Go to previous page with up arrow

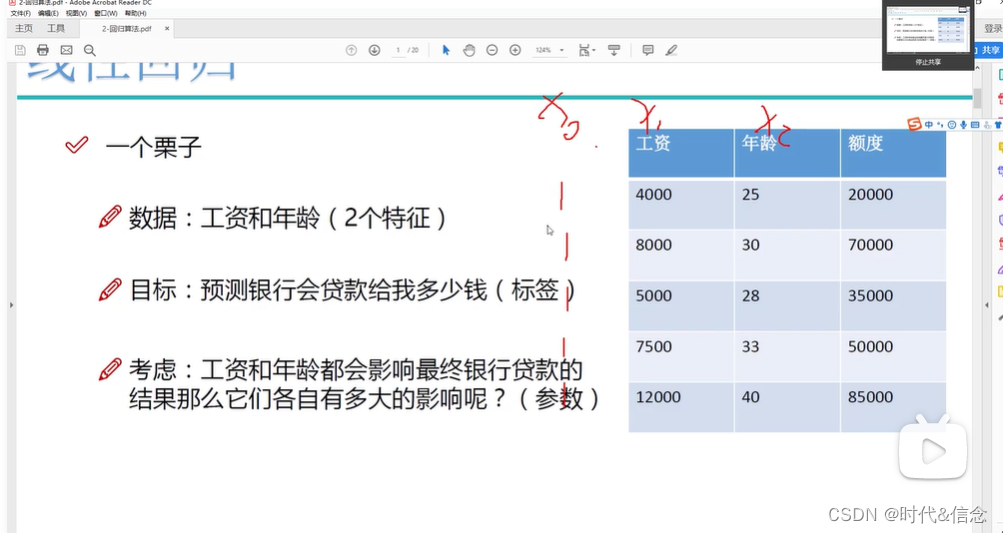pos(351,50)
